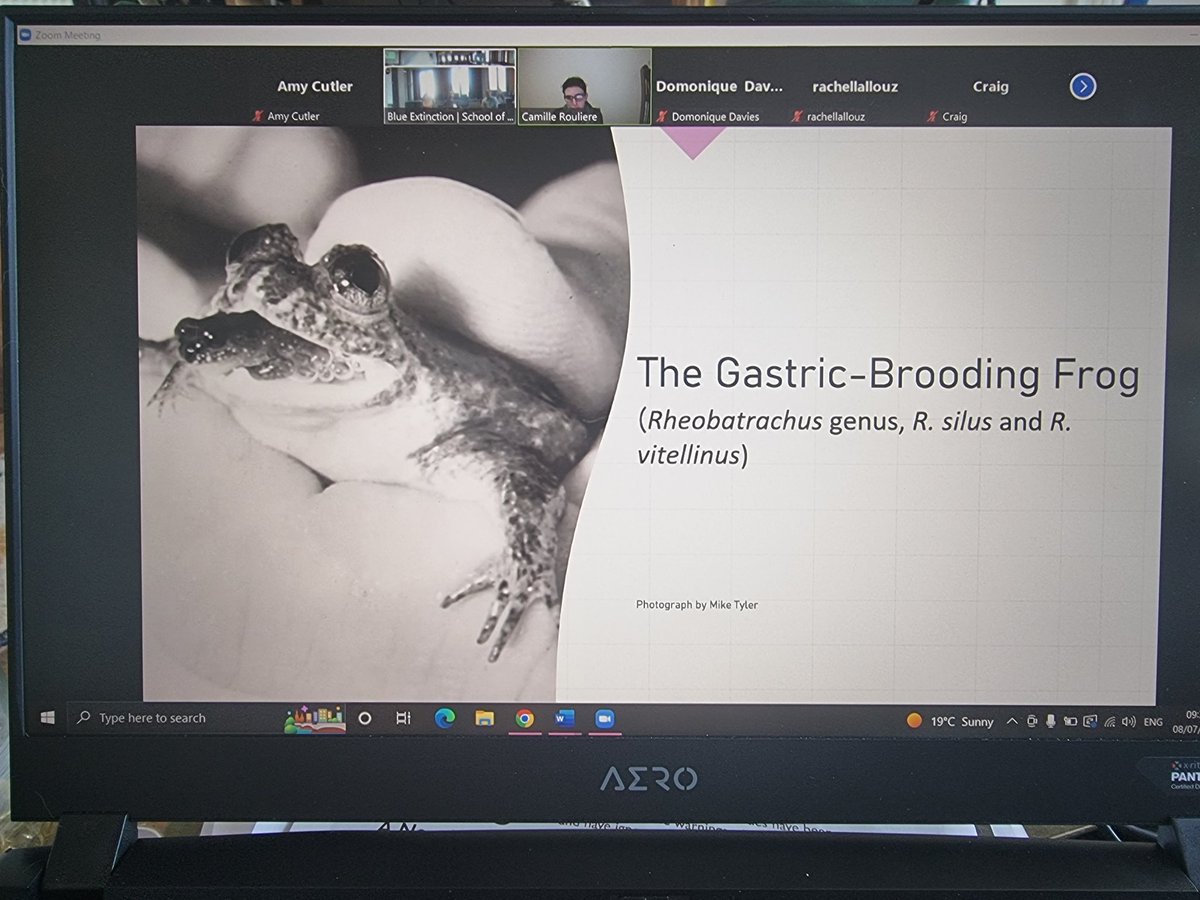Screen dimensions: 1200x900
Task: Open the battery status tray icon
Action: 1070,721
